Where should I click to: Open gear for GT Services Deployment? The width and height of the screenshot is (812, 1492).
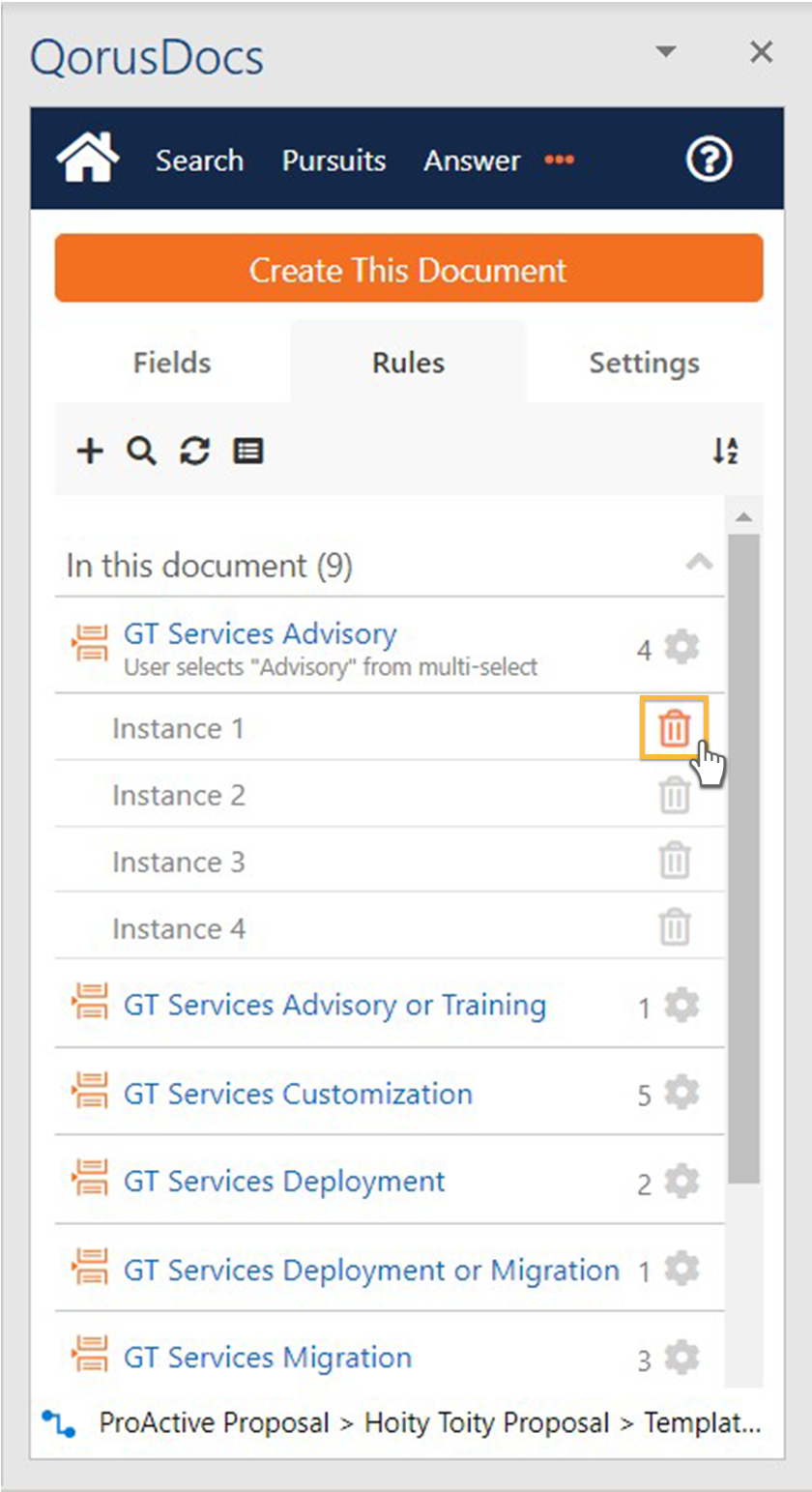[682, 1182]
